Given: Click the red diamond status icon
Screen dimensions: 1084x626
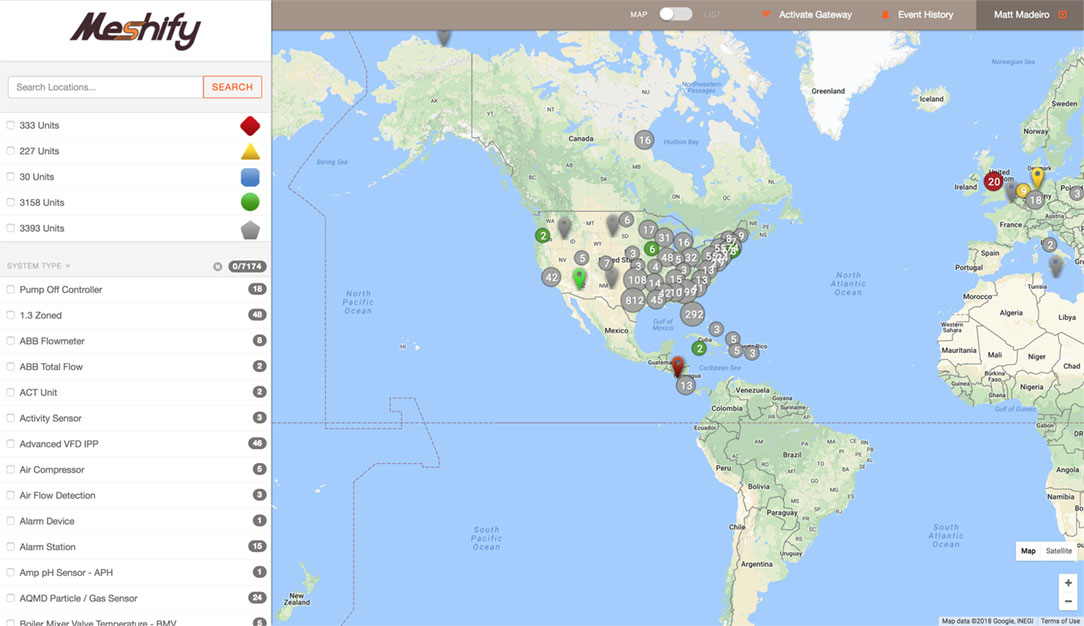Looking at the screenshot, I should [250, 126].
